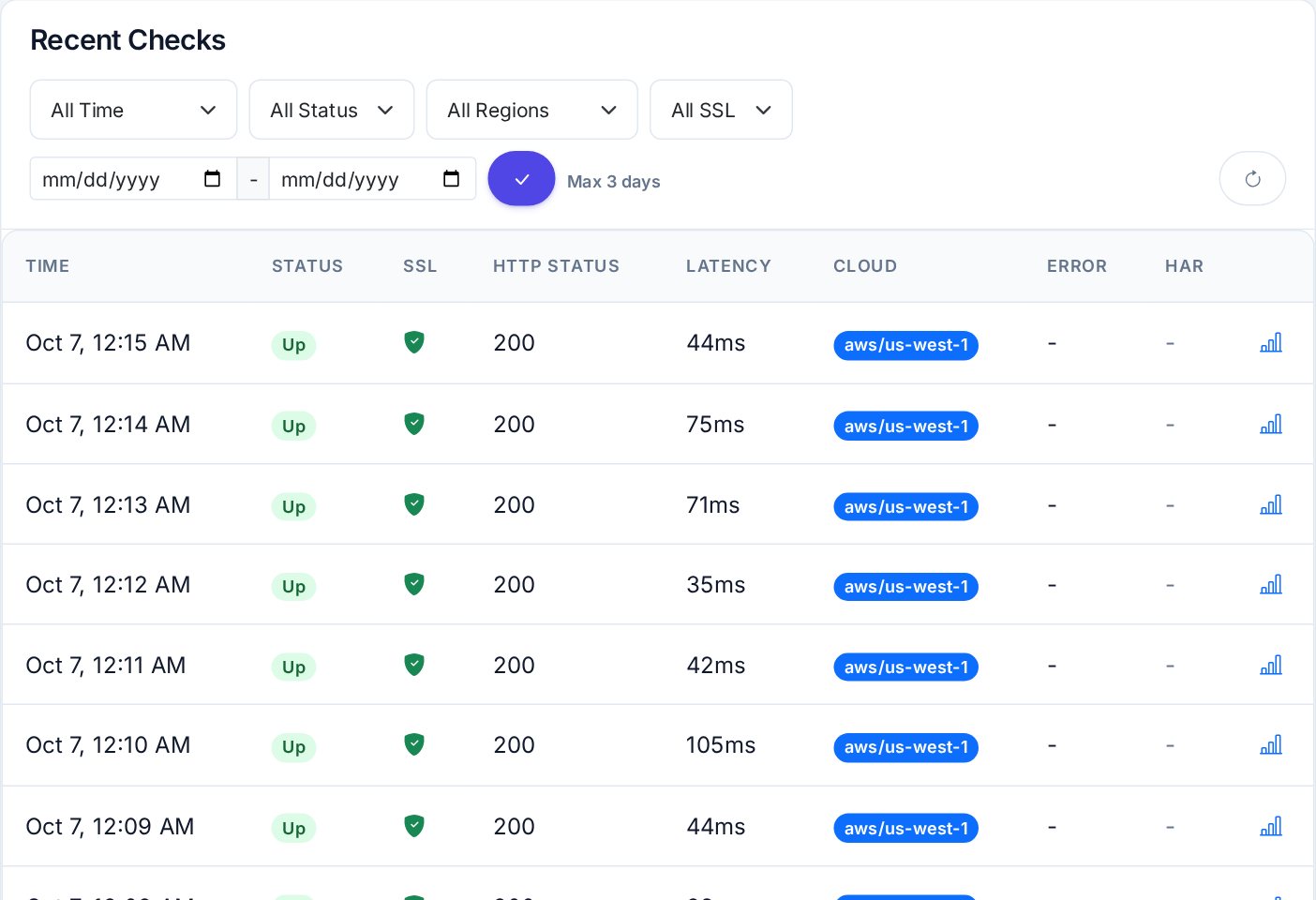
Task: Click SSL shield icon in 12:11 AM row
Action: tap(414, 665)
